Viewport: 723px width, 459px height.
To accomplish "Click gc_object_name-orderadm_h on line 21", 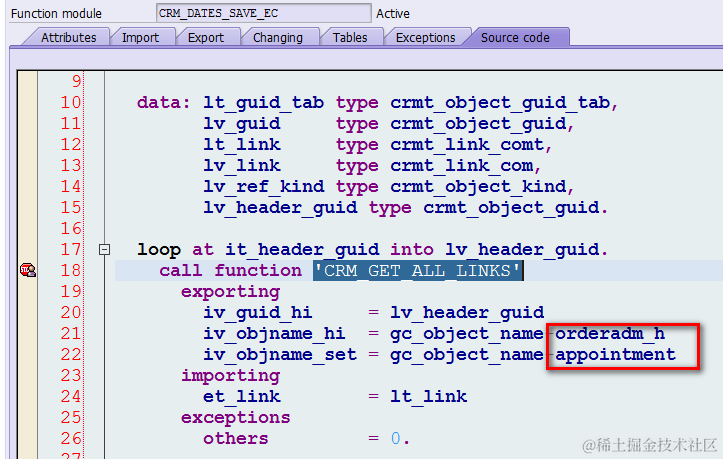I will [x=527, y=334].
